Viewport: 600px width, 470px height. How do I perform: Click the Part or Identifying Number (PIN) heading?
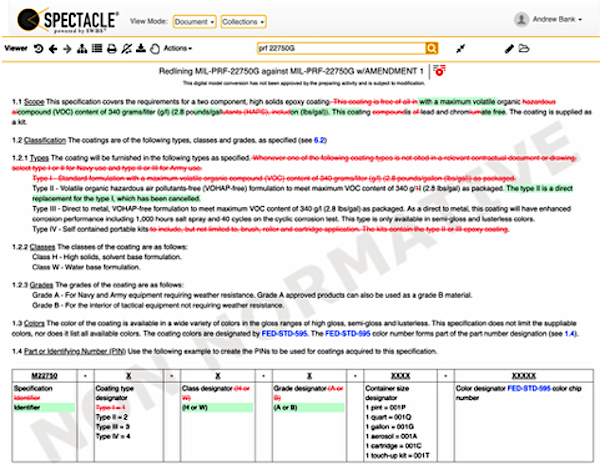click(x=75, y=351)
